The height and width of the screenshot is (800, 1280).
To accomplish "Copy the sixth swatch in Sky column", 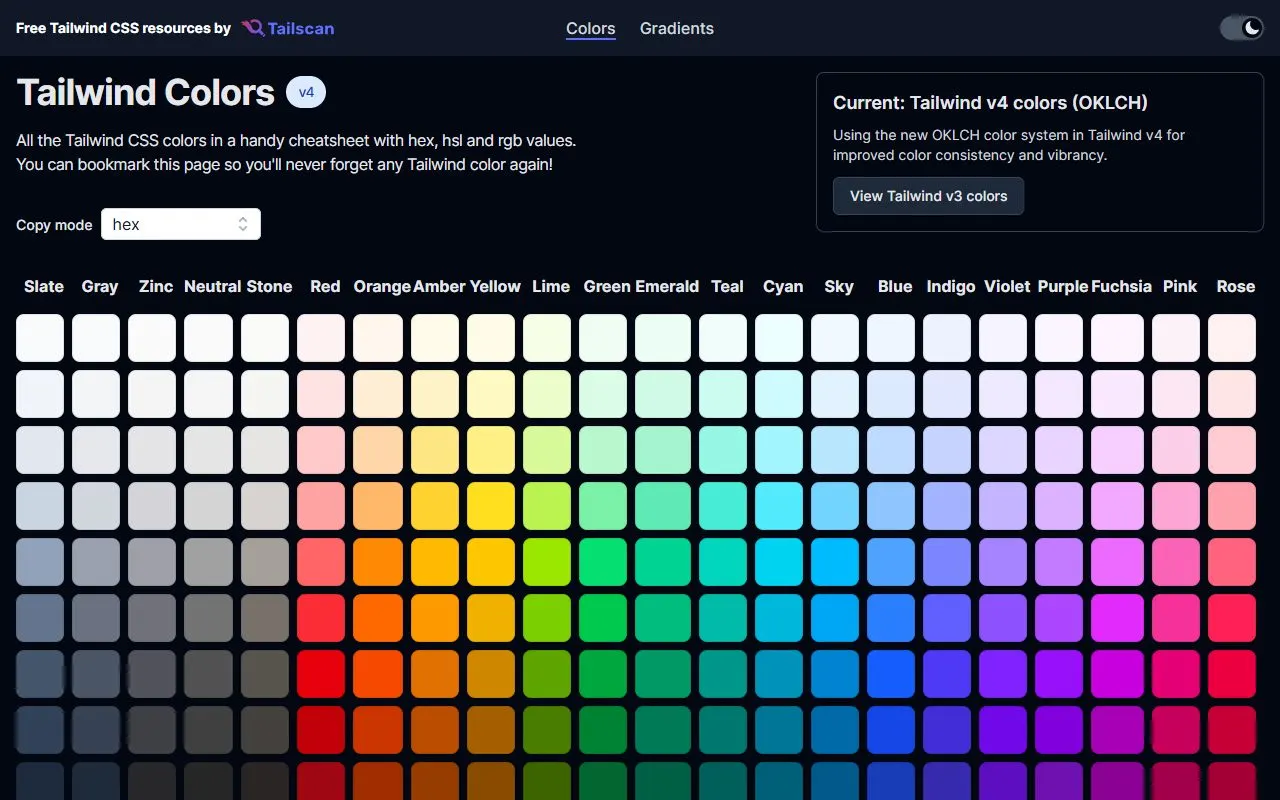I will (x=835, y=618).
